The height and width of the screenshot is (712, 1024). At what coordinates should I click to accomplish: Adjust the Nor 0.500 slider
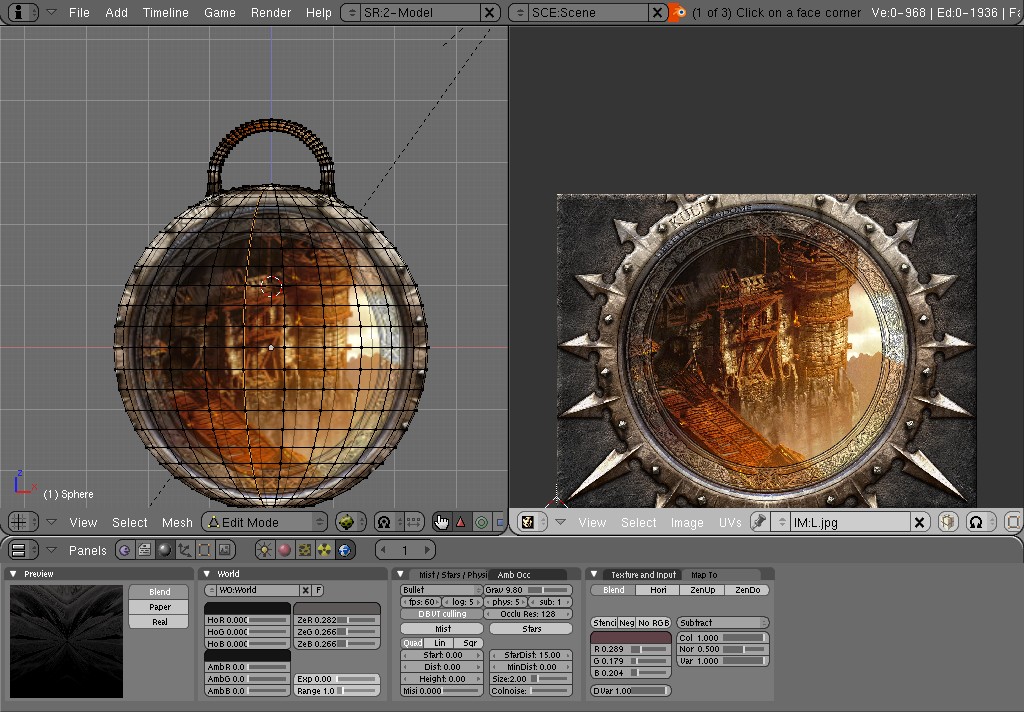(722, 649)
